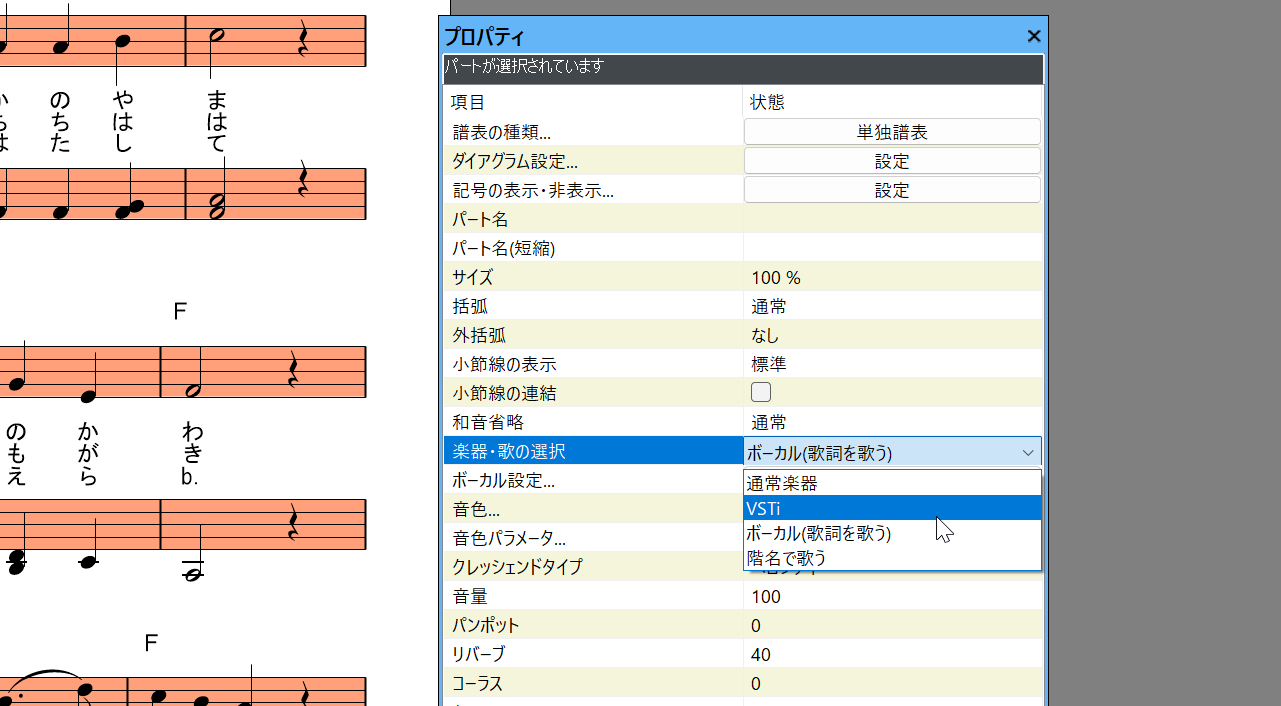Click the まはて half note in the score
Screen dimensions: 1281x706
tap(215, 36)
